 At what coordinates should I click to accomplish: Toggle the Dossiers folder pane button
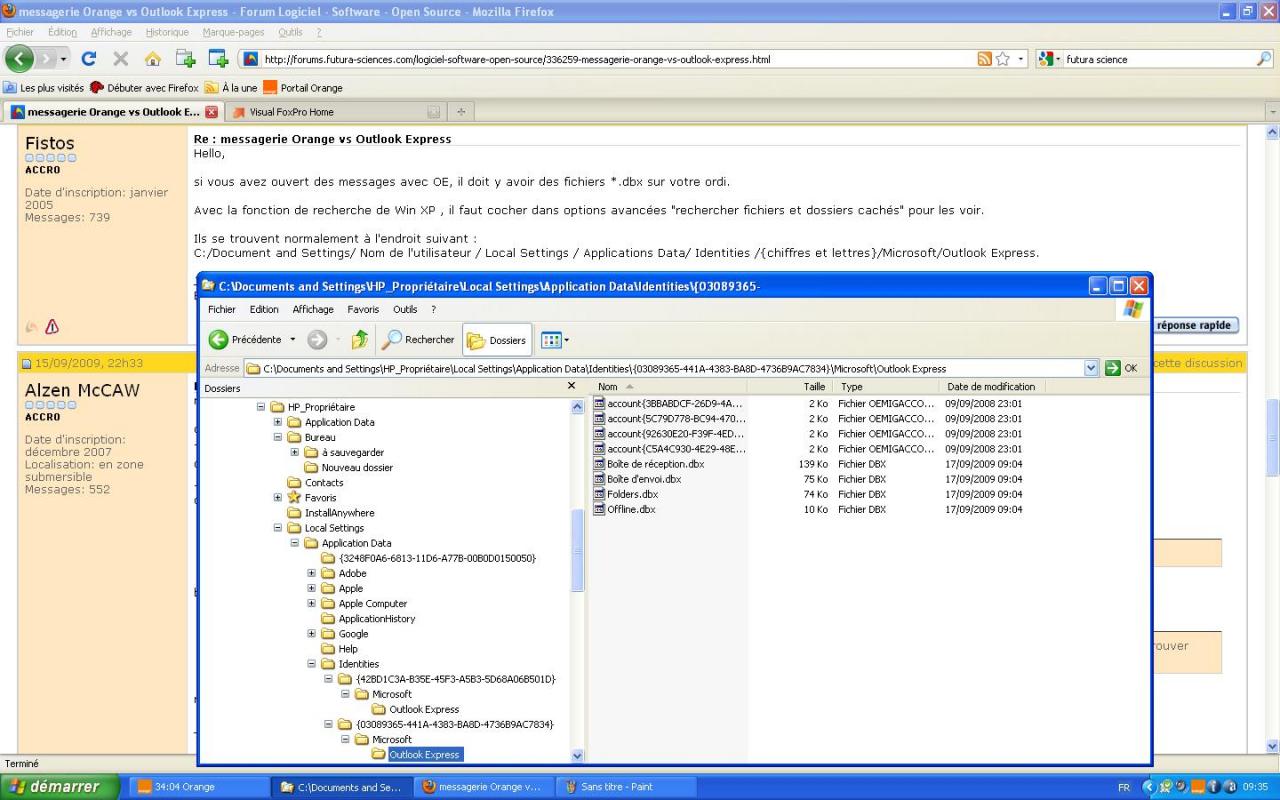[497, 340]
